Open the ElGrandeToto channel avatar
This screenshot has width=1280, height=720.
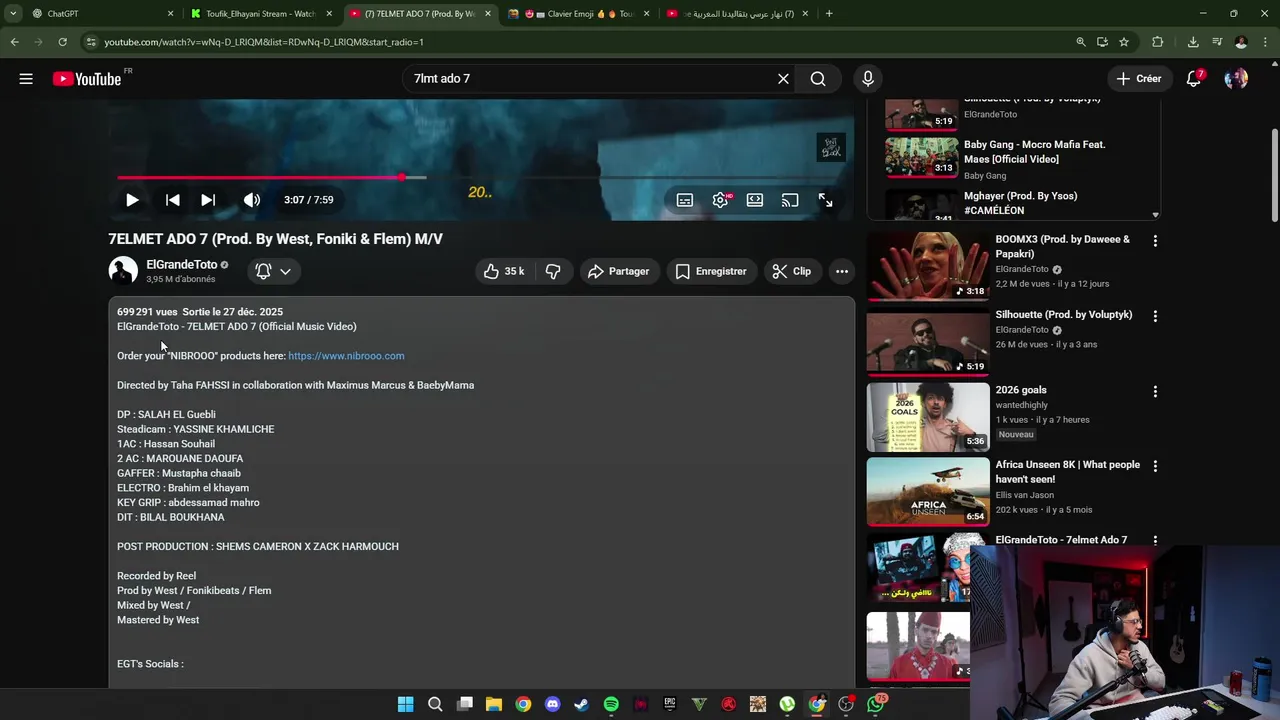123,271
